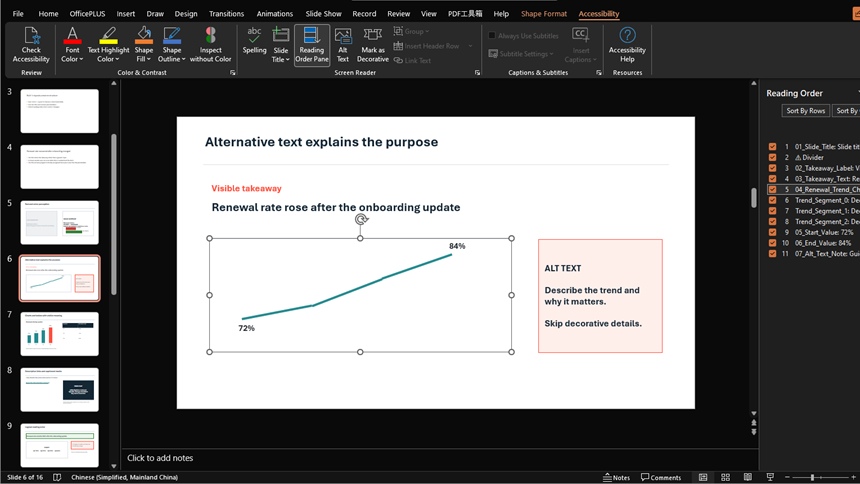Expand Insert Header Row options arrow

470,46
